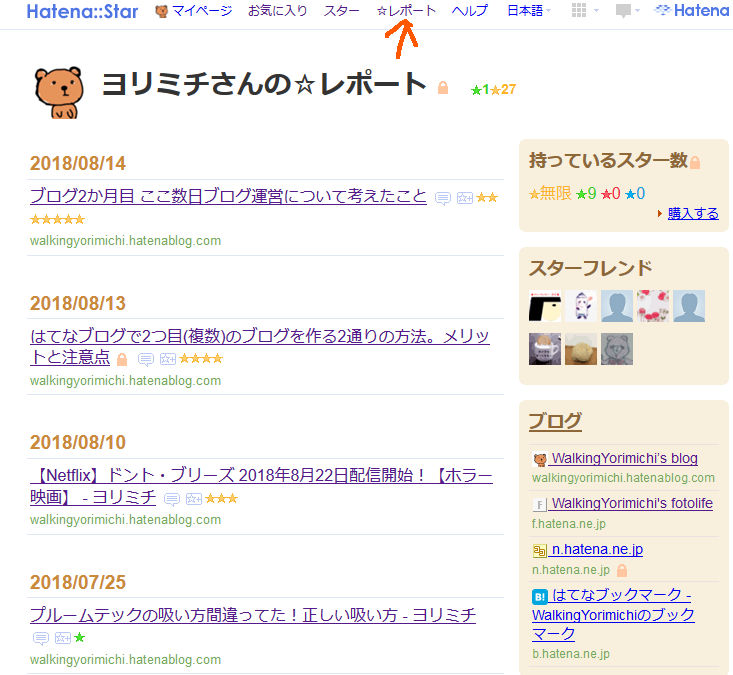The width and height of the screenshot is (733, 675).
Task: Click the bear profile avatar beside the title
Action: pos(59,93)
